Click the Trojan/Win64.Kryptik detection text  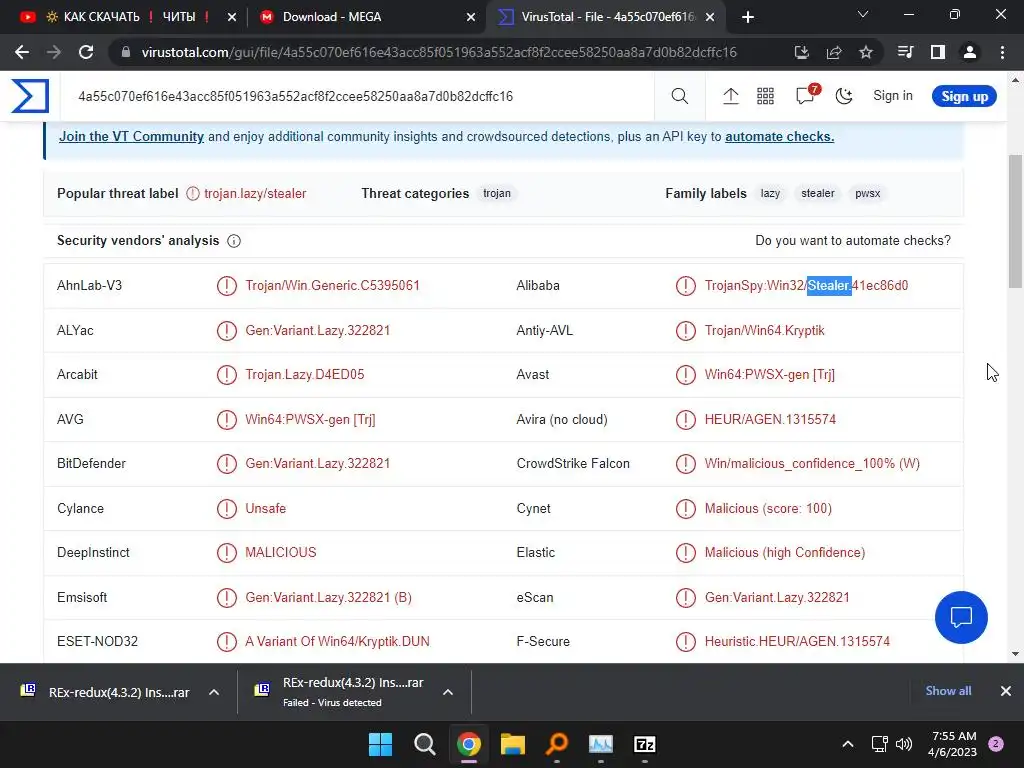(x=764, y=330)
